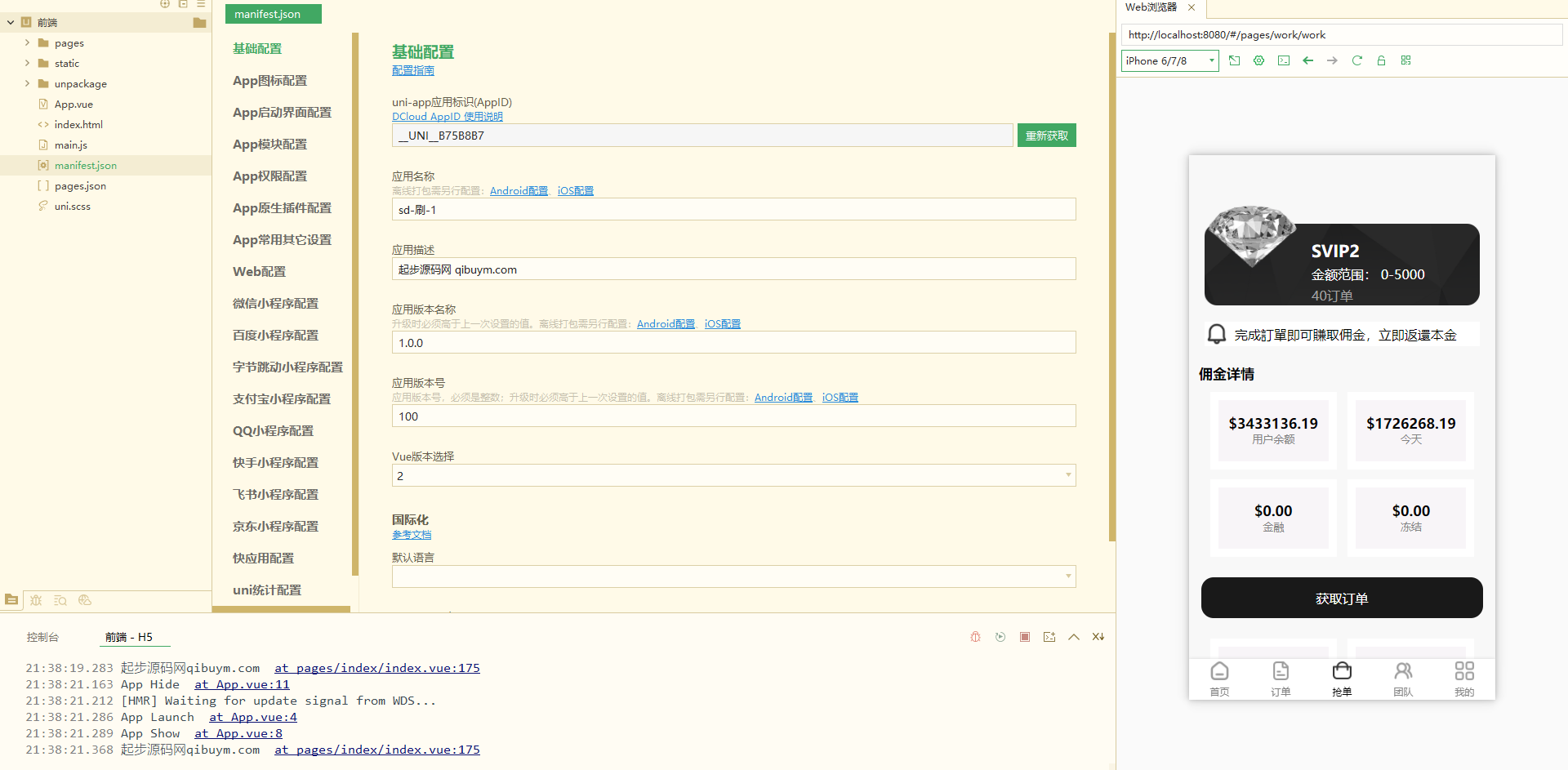Screen dimensions: 1568x770
Task: Open 微信小程序配置 section
Action: pos(275,303)
